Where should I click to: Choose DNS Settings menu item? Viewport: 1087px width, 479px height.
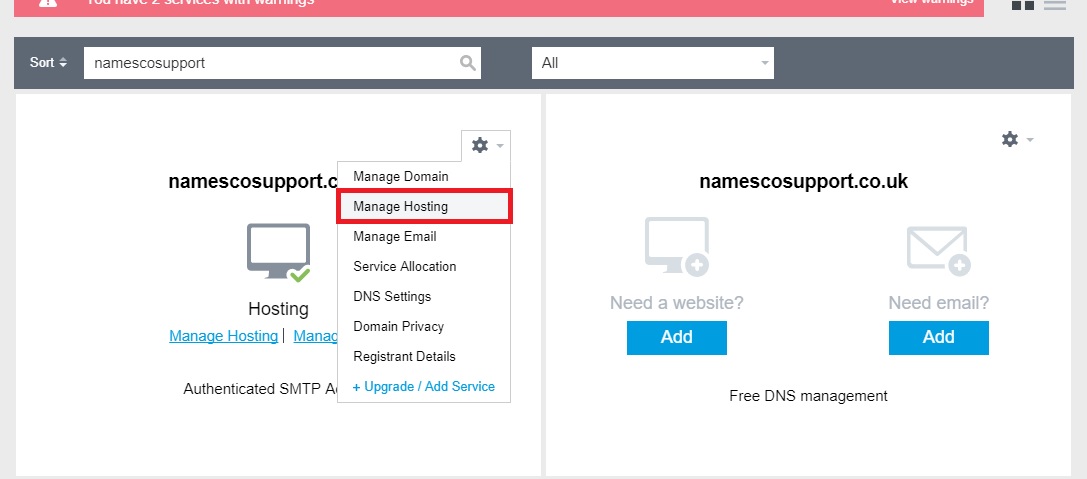coord(392,296)
